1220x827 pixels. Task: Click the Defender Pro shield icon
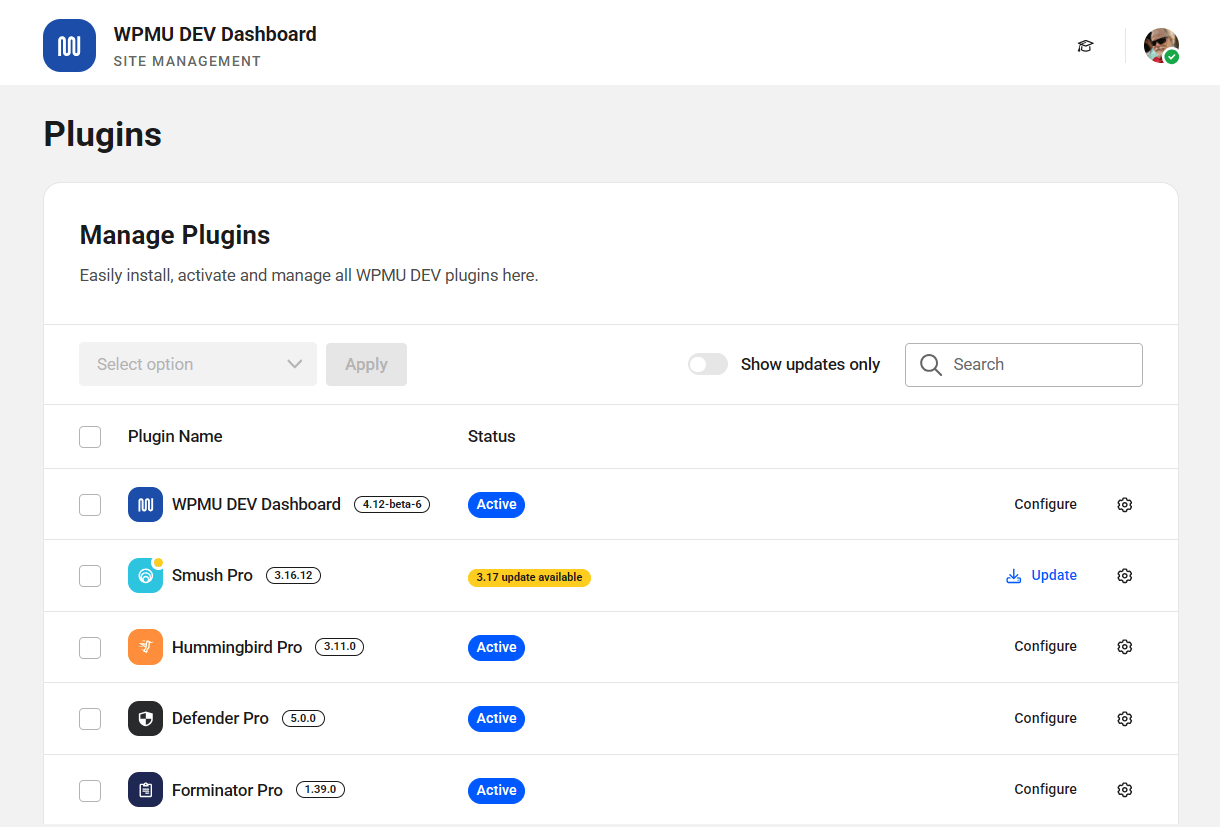145,718
